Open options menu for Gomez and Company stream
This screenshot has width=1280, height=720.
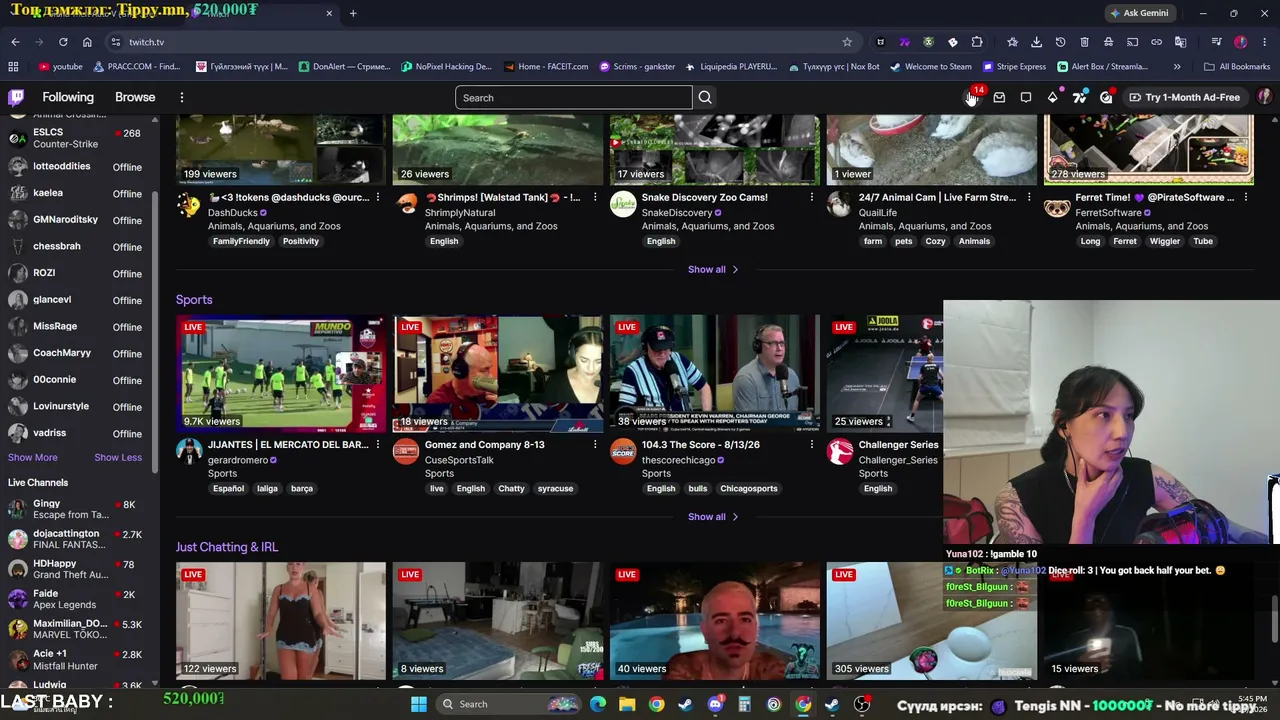[594, 444]
